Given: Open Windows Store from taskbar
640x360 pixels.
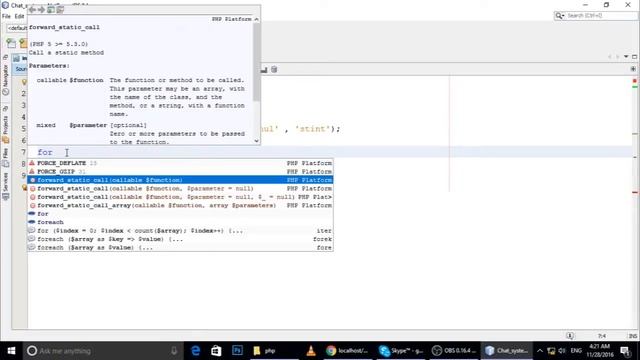Looking at the screenshot, I should [x=216, y=351].
